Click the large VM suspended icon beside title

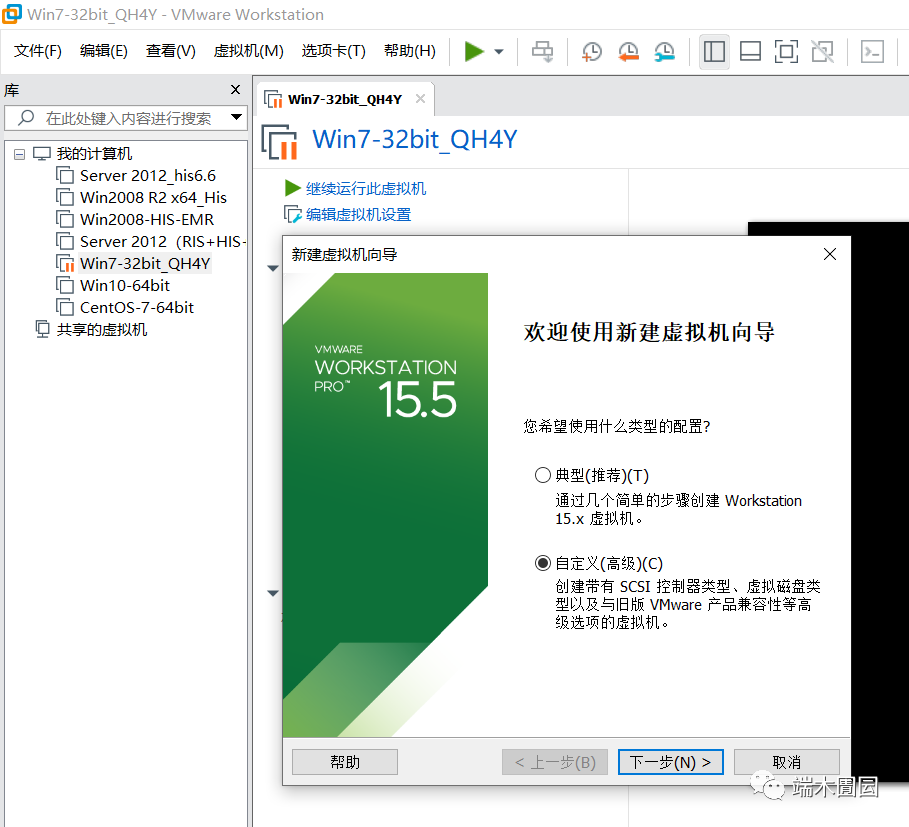tap(279, 141)
